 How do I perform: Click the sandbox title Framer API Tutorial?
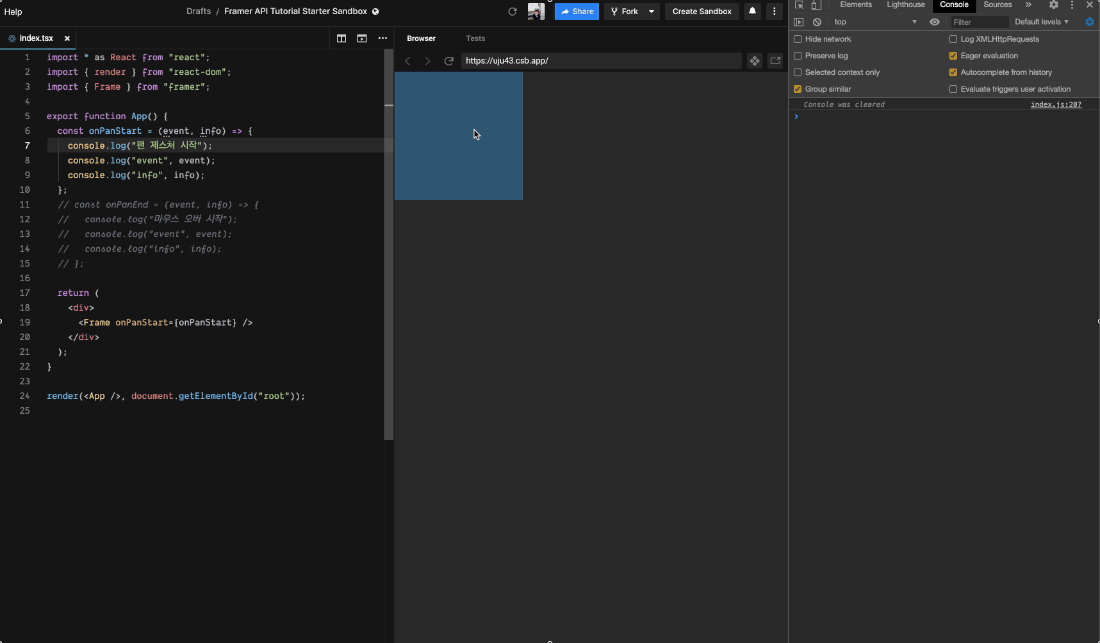pos(295,11)
